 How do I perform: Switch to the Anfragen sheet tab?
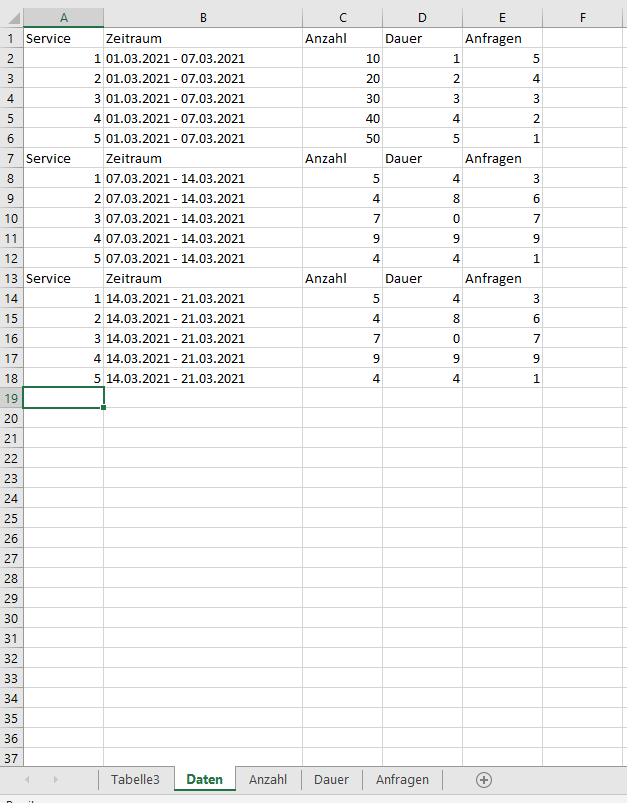click(402, 779)
